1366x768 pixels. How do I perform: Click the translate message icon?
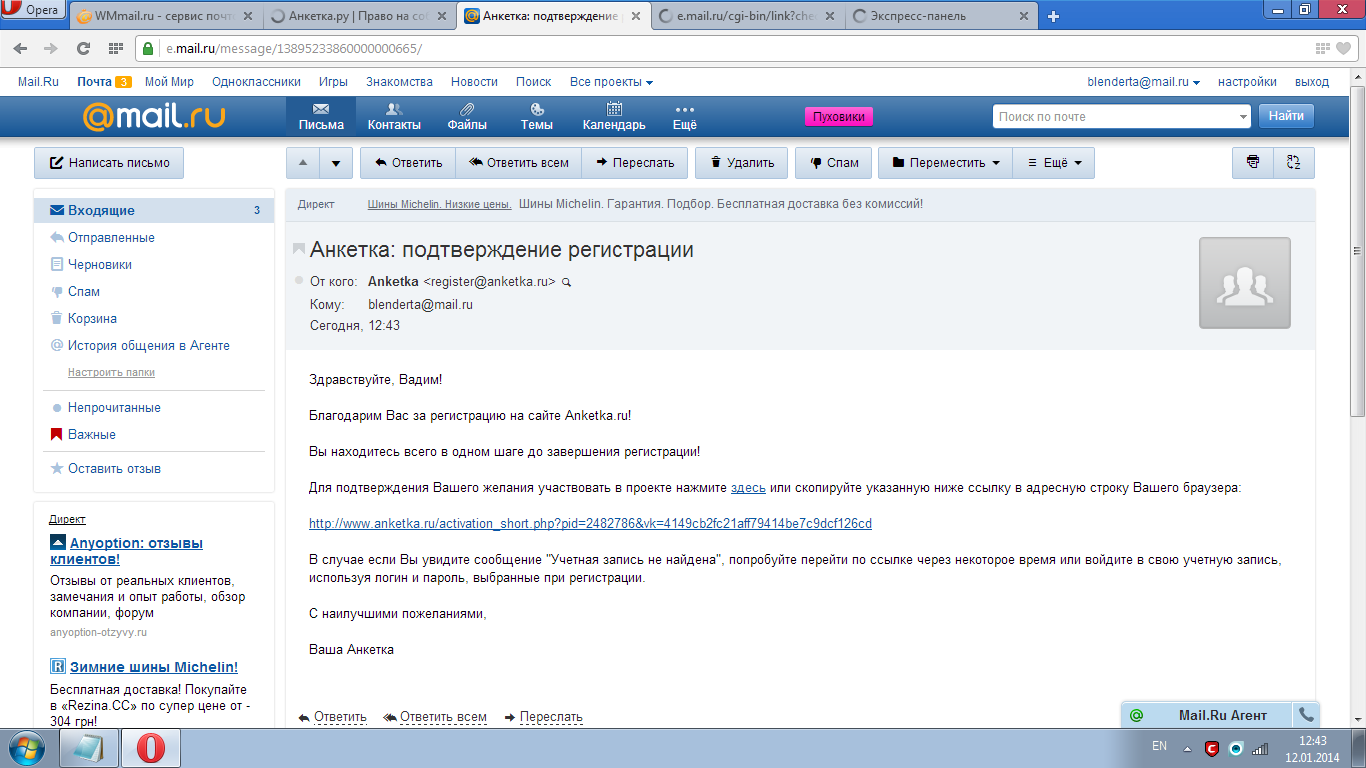point(1294,163)
